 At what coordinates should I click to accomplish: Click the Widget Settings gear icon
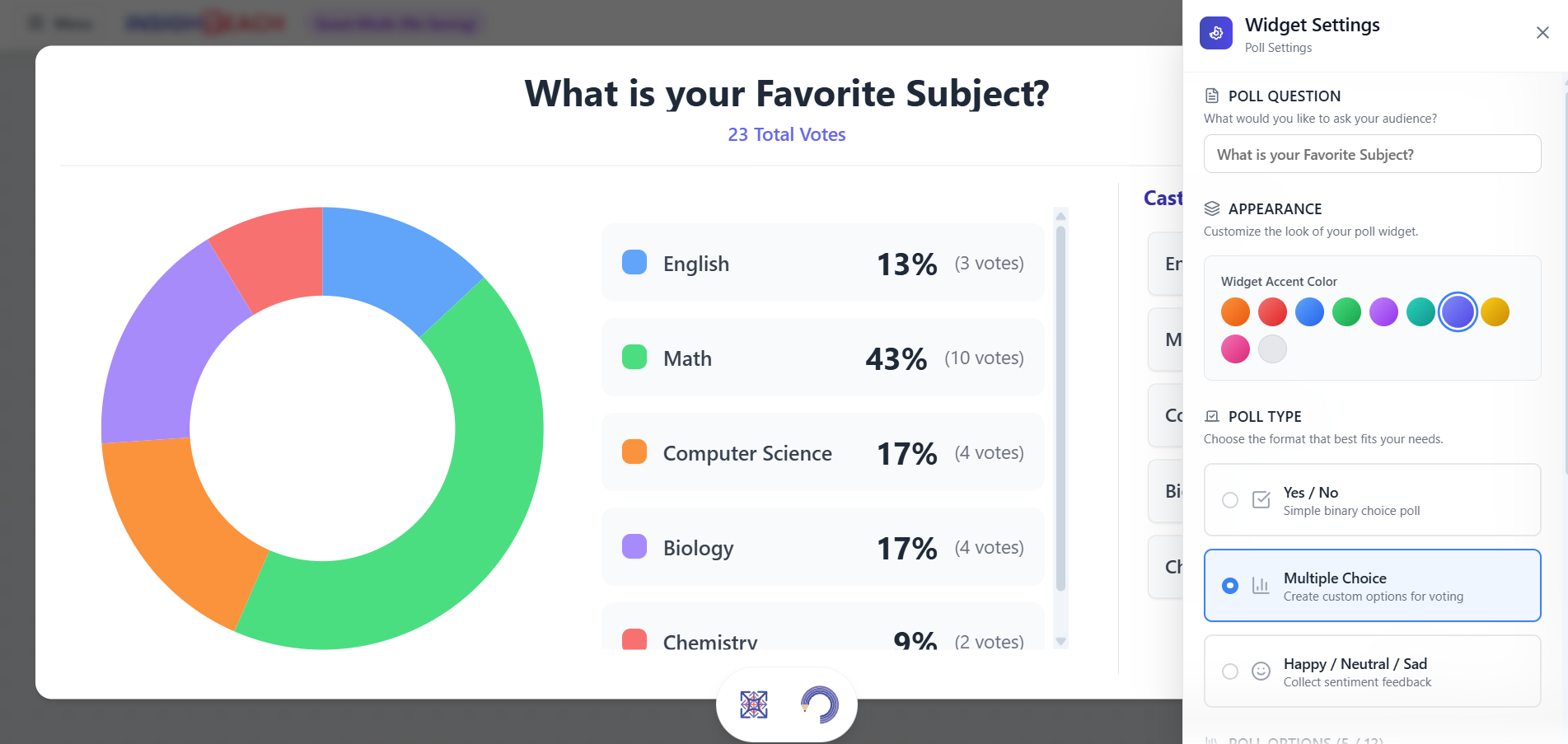coord(1216,33)
